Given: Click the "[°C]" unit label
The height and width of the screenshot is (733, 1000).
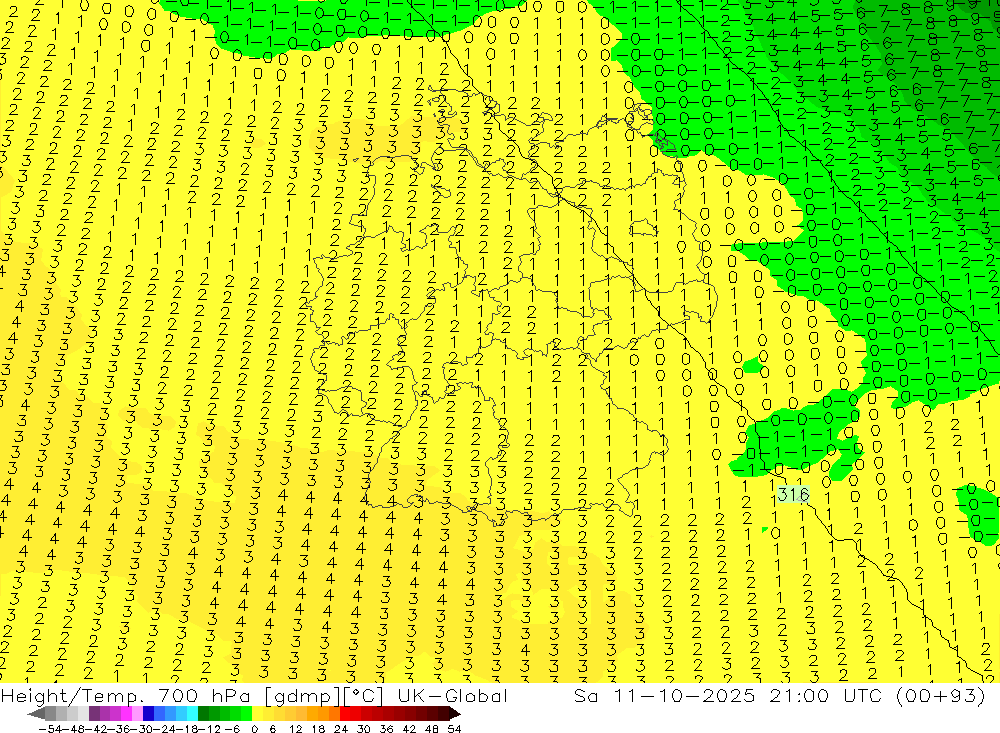Looking at the screenshot, I should point(364,695).
